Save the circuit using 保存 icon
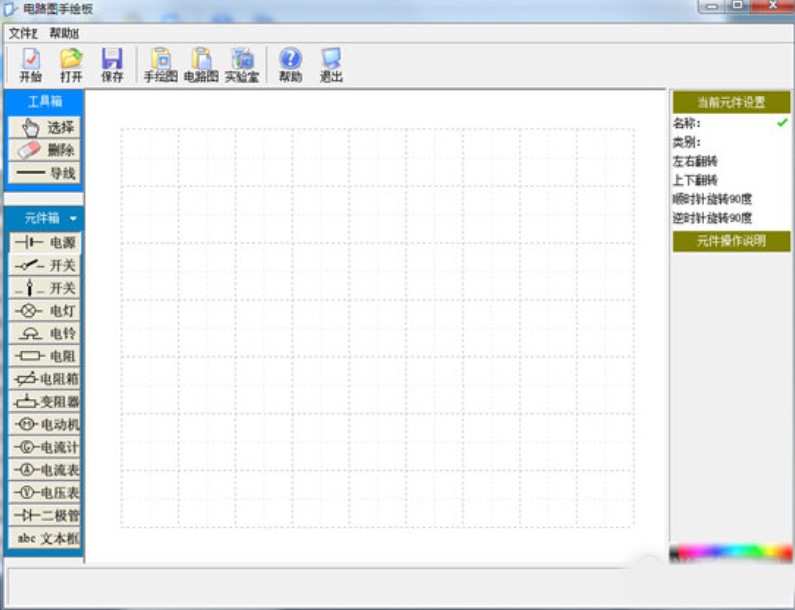 point(112,65)
